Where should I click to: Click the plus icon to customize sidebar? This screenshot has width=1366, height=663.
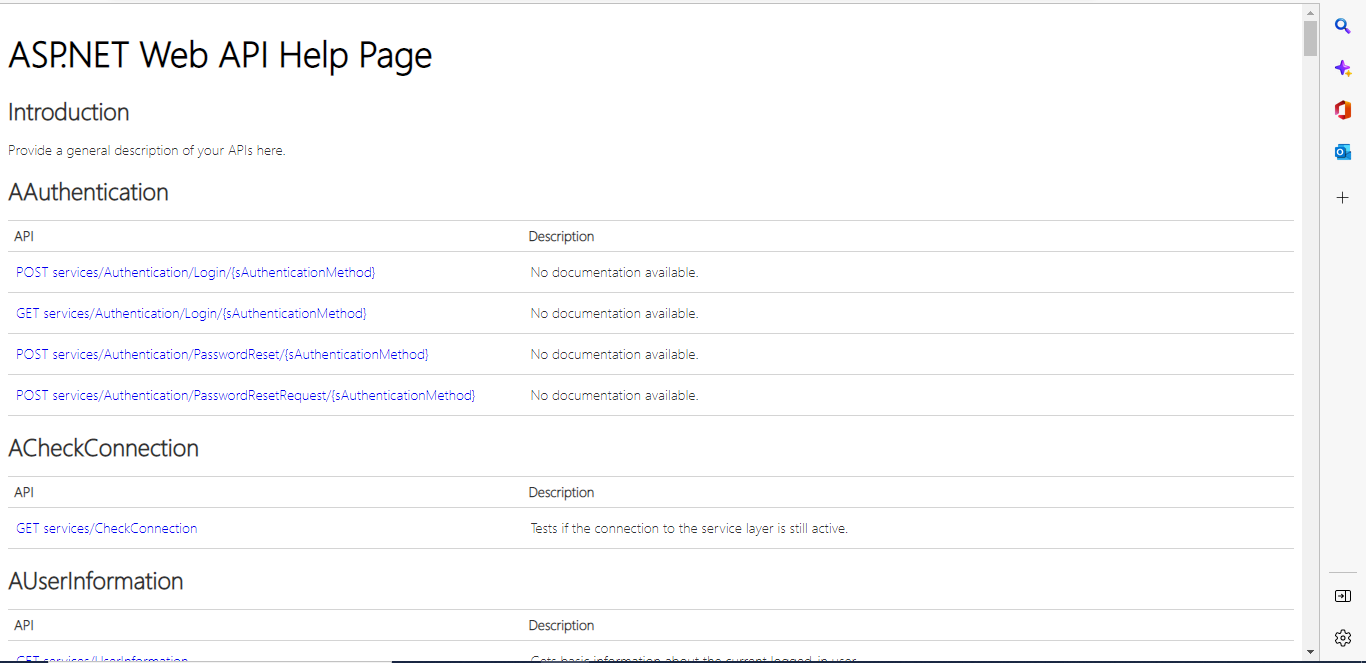(x=1343, y=198)
